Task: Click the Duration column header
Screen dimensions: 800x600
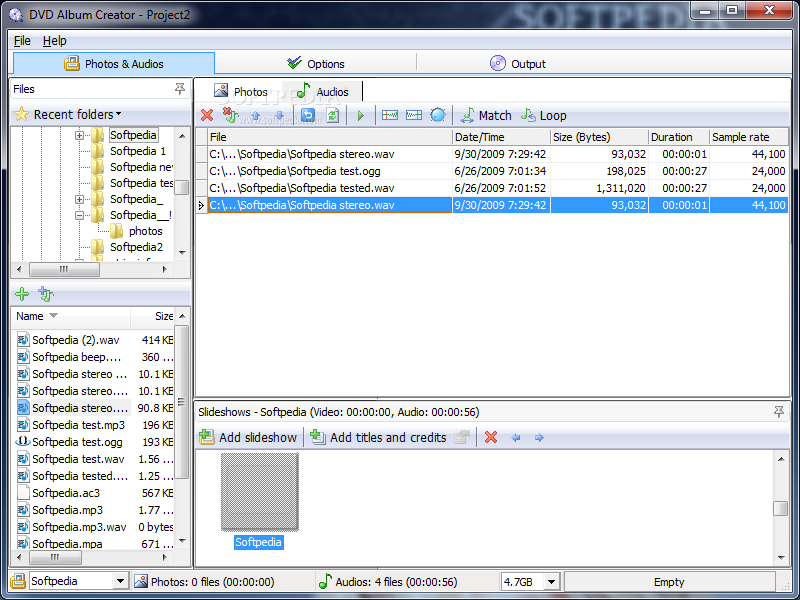Action: (679, 137)
